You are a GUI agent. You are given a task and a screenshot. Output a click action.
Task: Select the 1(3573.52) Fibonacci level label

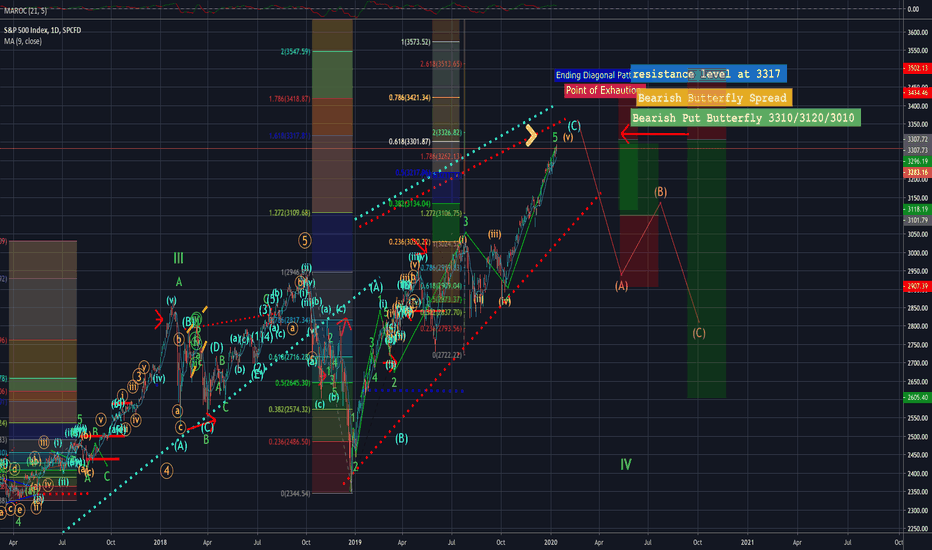(415, 42)
